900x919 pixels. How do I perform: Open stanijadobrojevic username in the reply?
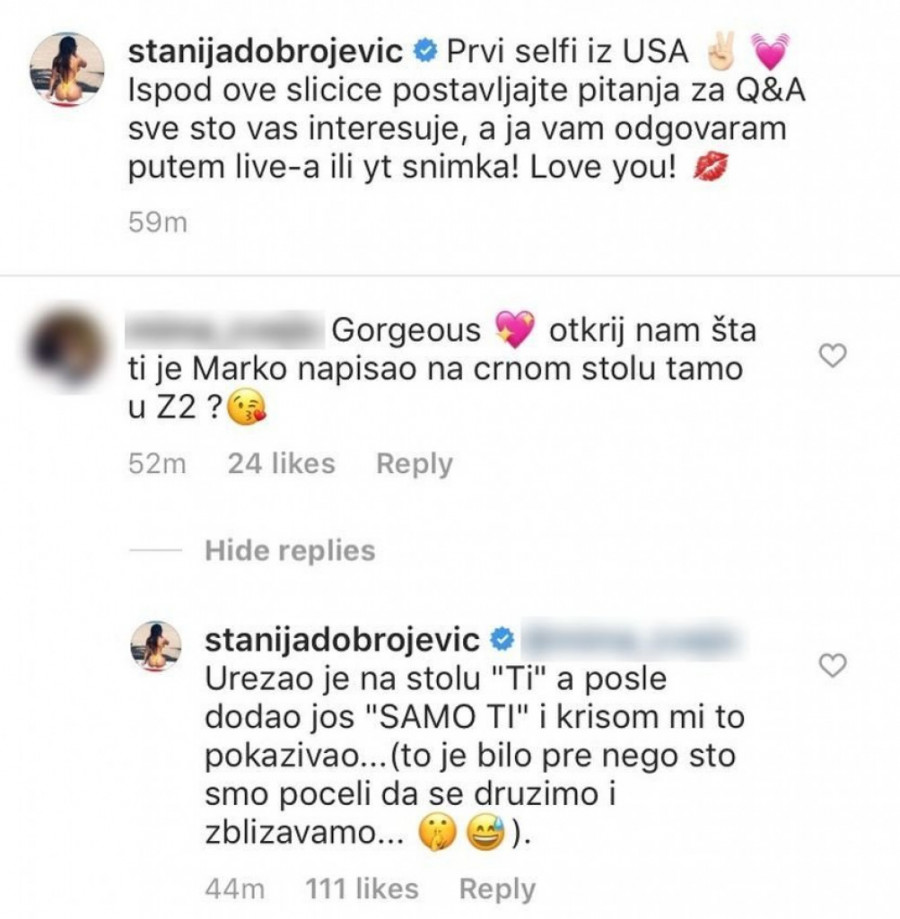[343, 639]
